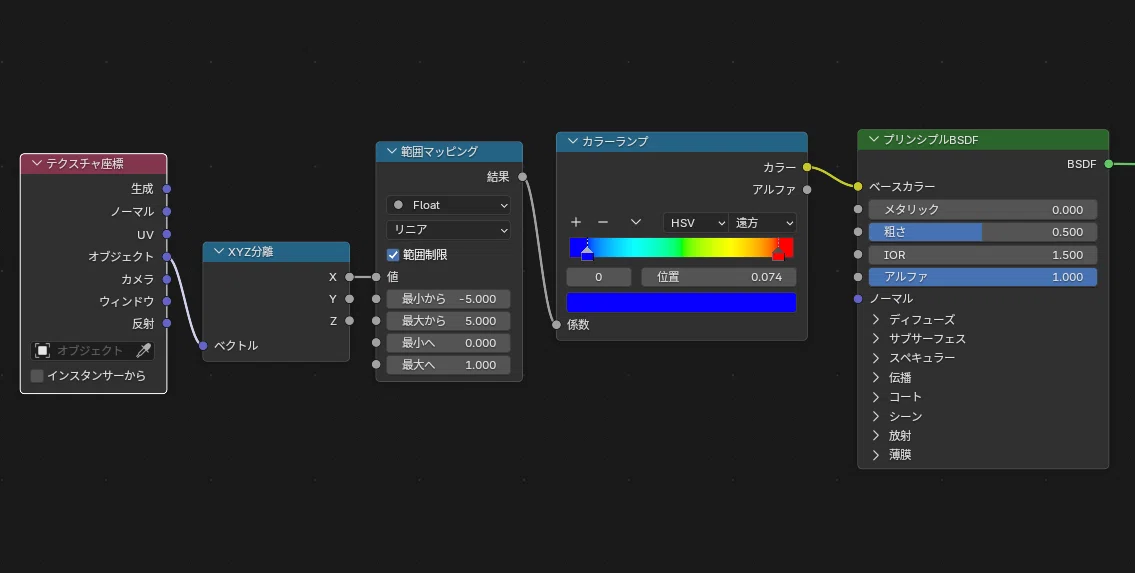Adjust the メタリック slider

[x=983, y=210]
